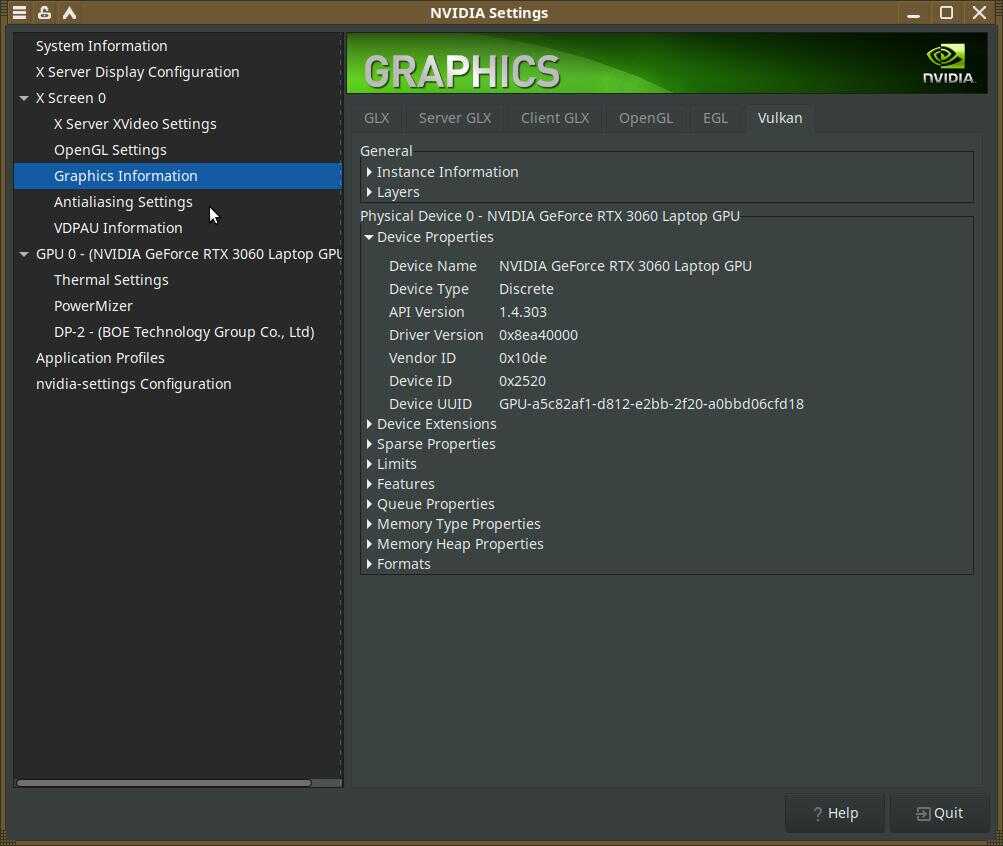Open nvidia-settings Configuration page
This screenshot has width=1003, height=846.
tap(134, 384)
